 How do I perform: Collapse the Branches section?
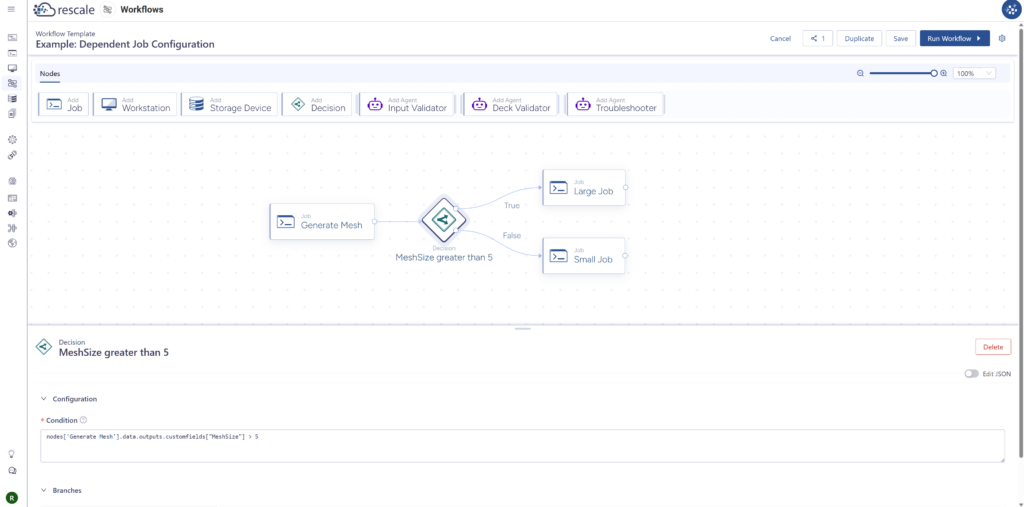[44, 490]
